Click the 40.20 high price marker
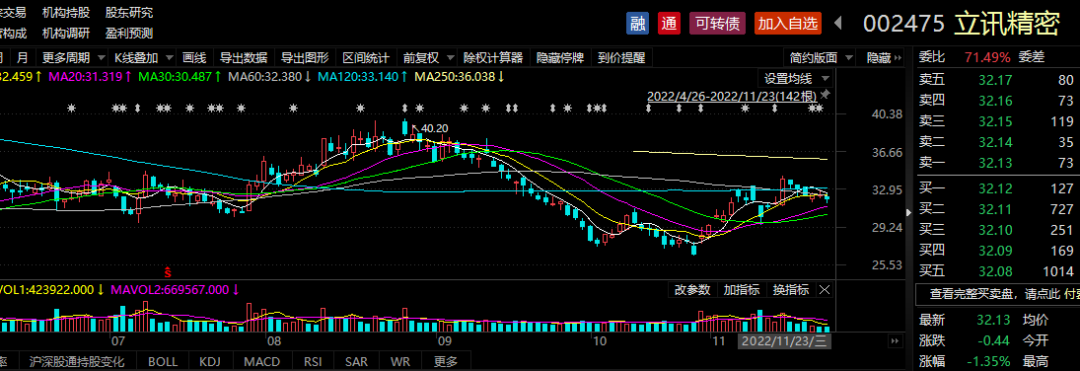 pos(434,128)
